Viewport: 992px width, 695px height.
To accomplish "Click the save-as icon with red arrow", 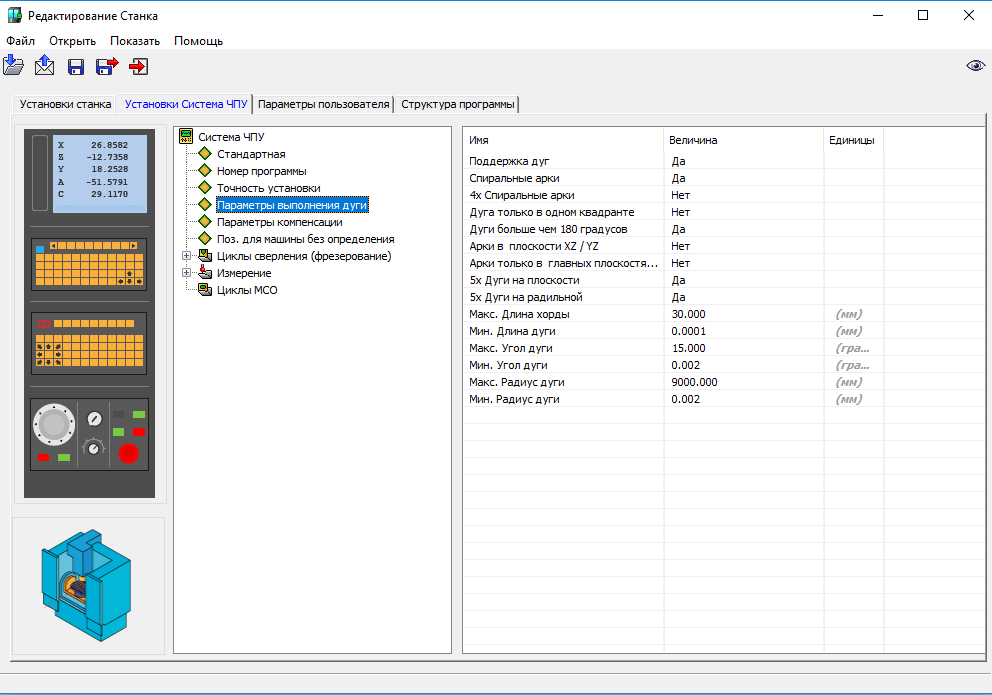I will pos(107,66).
